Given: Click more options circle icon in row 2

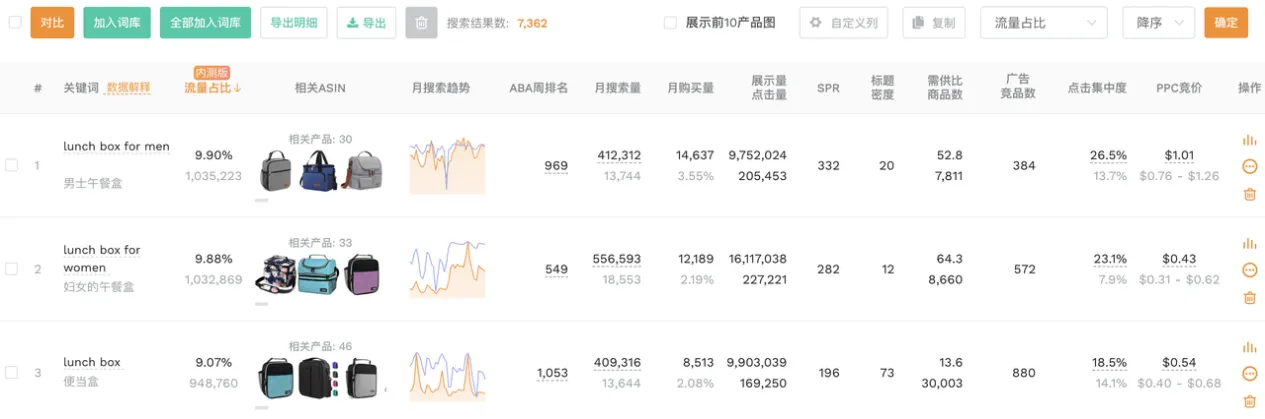Looking at the screenshot, I should tap(1249, 270).
